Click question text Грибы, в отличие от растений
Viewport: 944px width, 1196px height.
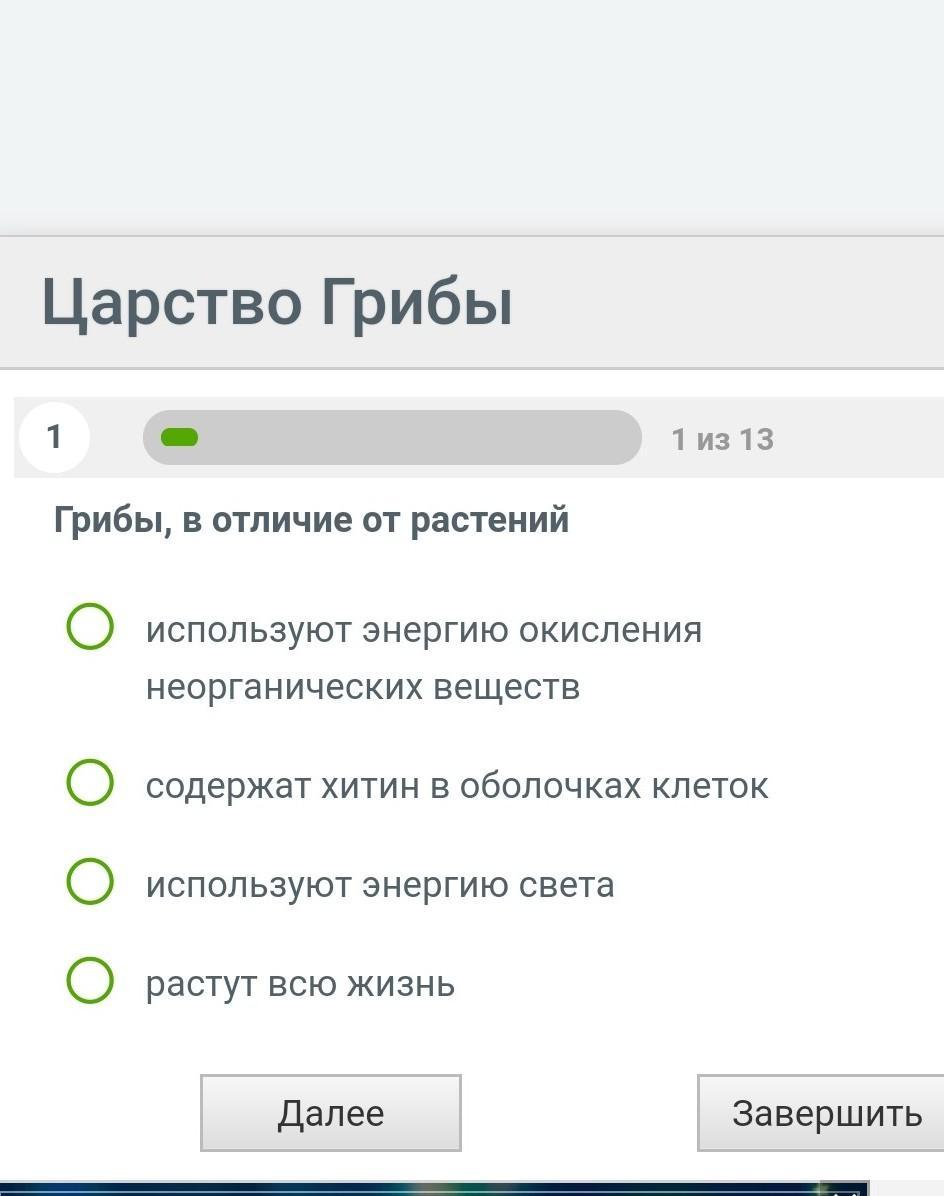coord(311,520)
